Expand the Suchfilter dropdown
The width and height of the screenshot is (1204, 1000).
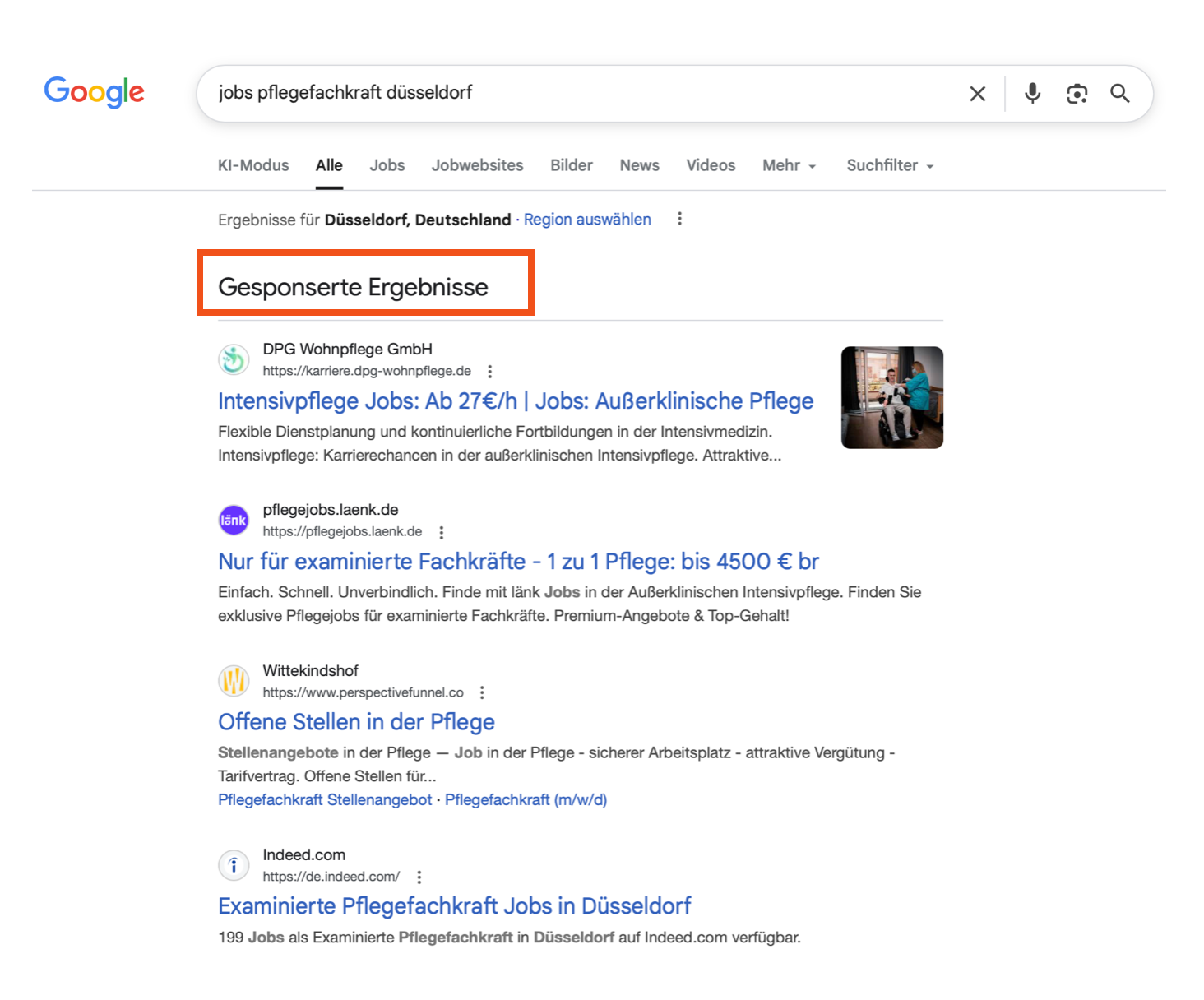pyautogui.click(x=890, y=165)
